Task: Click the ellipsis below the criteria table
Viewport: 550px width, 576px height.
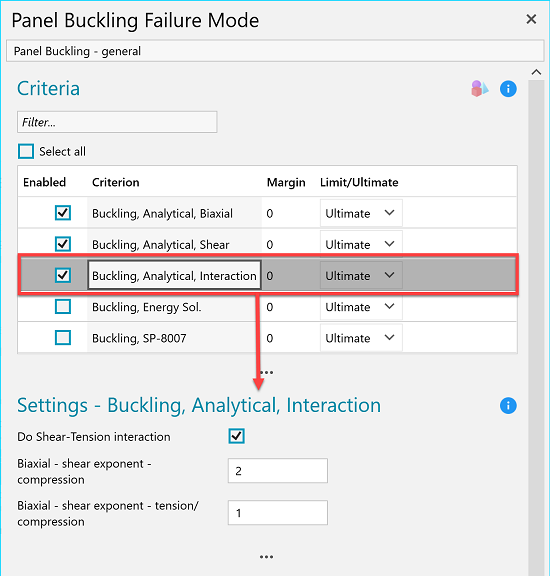Action: click(266, 372)
